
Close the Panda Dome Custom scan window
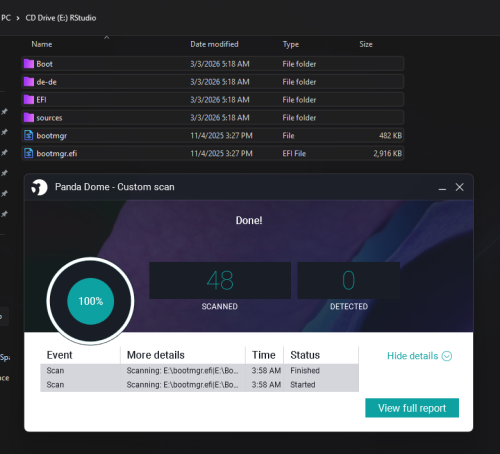click(x=460, y=187)
